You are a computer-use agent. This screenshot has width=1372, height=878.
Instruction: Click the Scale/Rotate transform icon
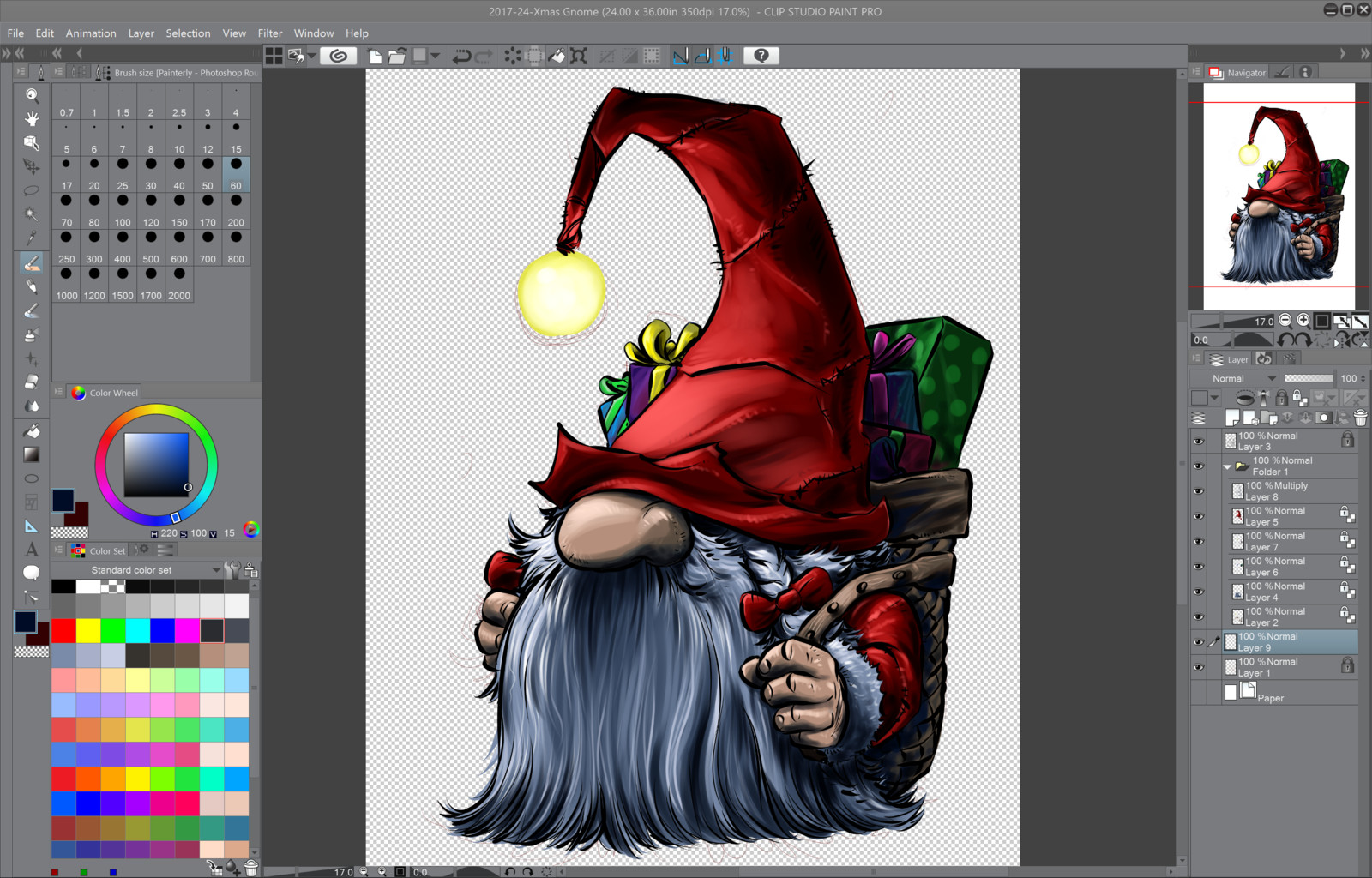(579, 56)
